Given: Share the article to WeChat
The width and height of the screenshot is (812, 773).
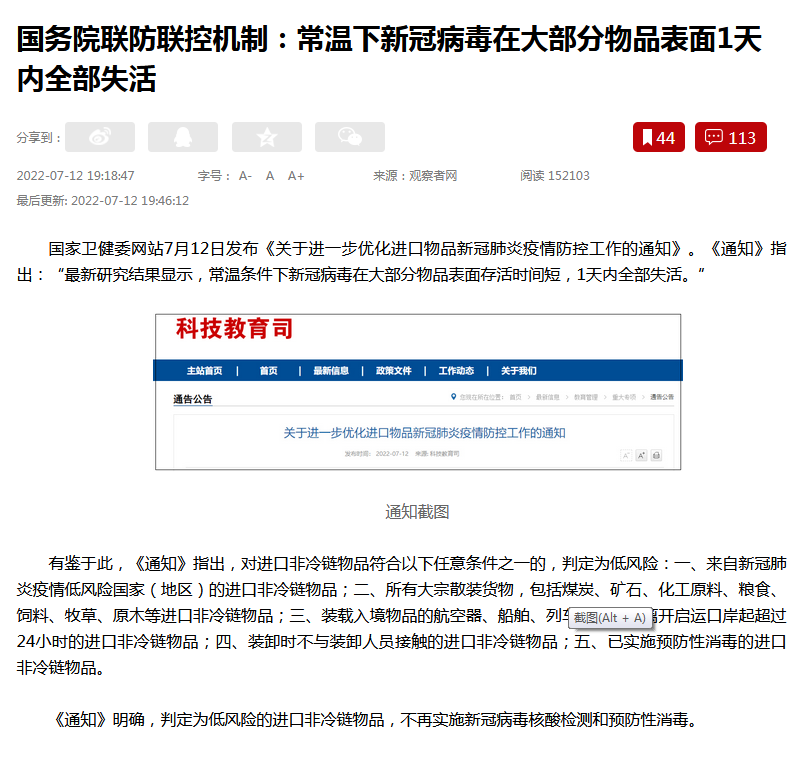Looking at the screenshot, I should [350, 137].
